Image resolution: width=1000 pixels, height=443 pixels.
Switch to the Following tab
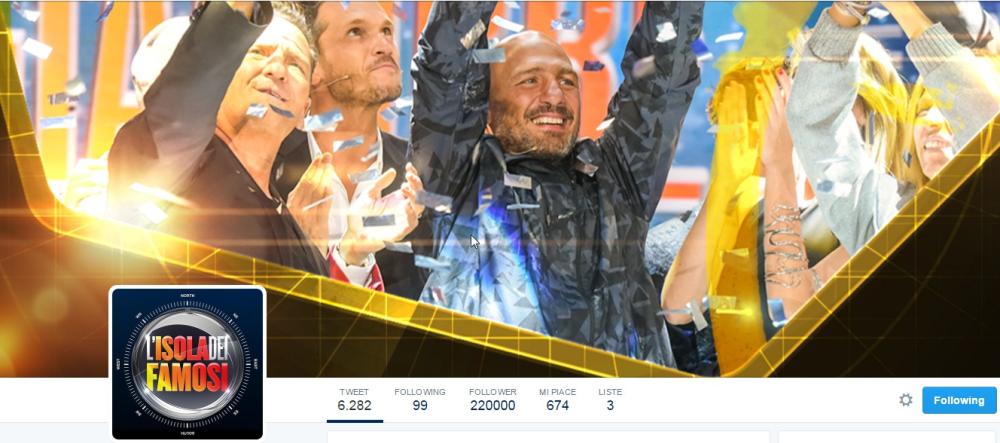(x=420, y=400)
